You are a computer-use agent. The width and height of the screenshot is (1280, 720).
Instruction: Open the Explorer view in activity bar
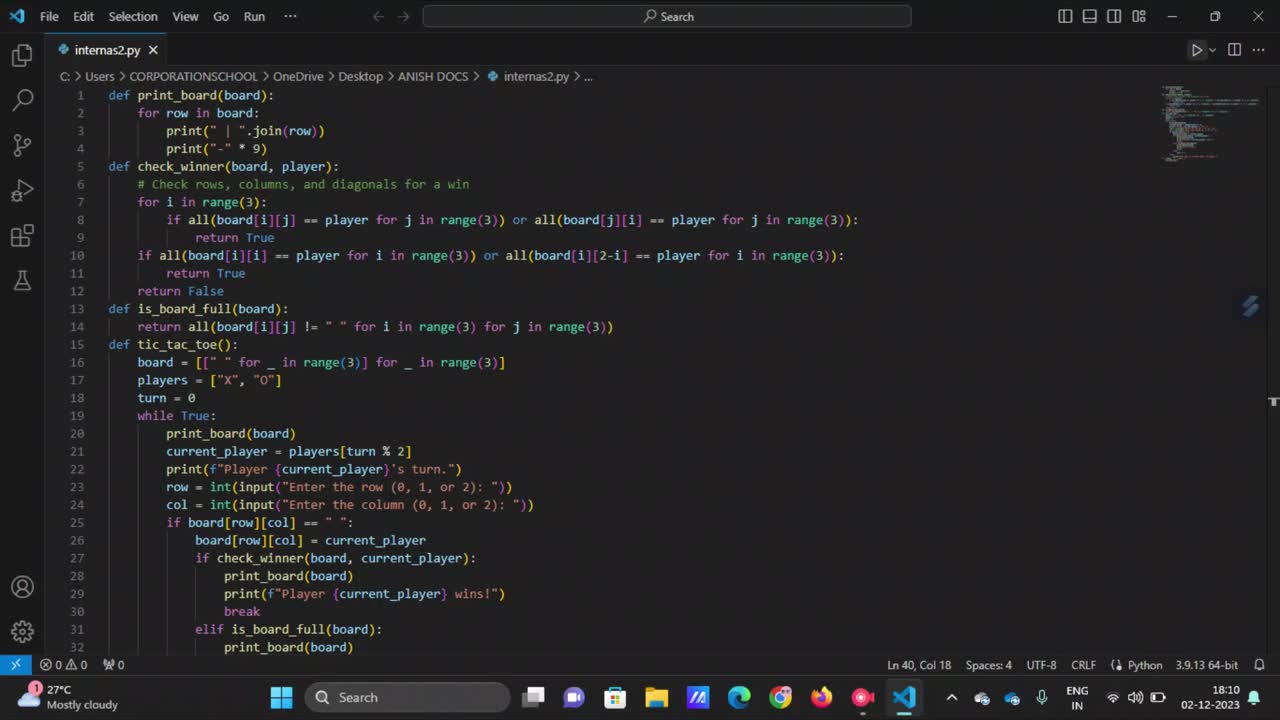click(22, 56)
